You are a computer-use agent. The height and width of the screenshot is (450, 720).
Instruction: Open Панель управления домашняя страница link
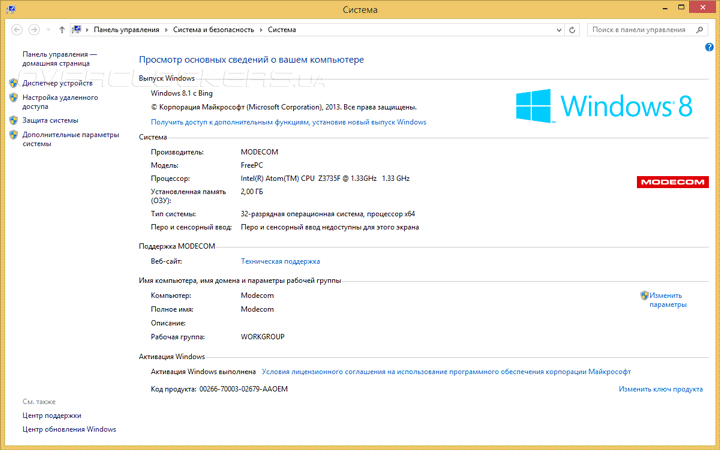pos(60,59)
